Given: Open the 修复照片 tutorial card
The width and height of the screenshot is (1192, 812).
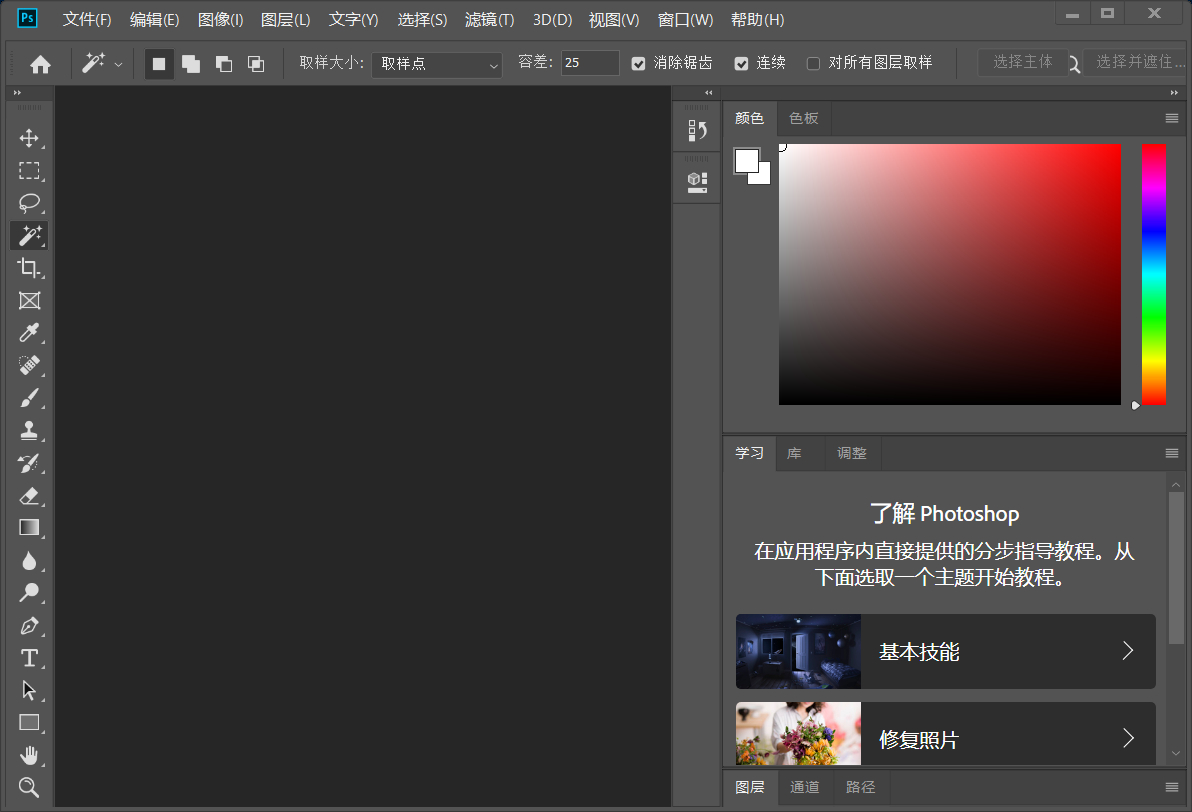Looking at the screenshot, I should click(945, 734).
